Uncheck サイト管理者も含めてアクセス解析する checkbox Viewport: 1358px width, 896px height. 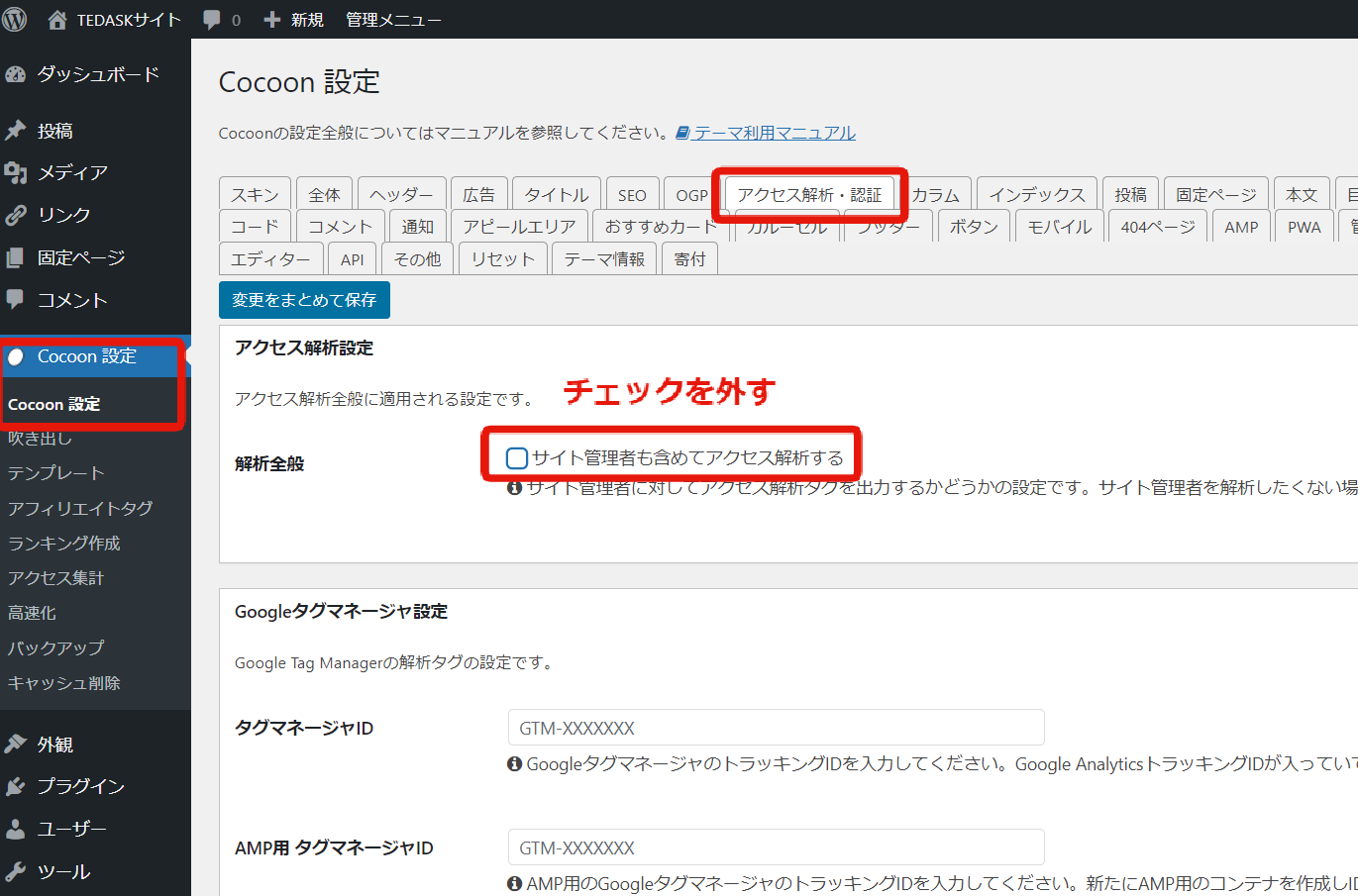[x=517, y=457]
